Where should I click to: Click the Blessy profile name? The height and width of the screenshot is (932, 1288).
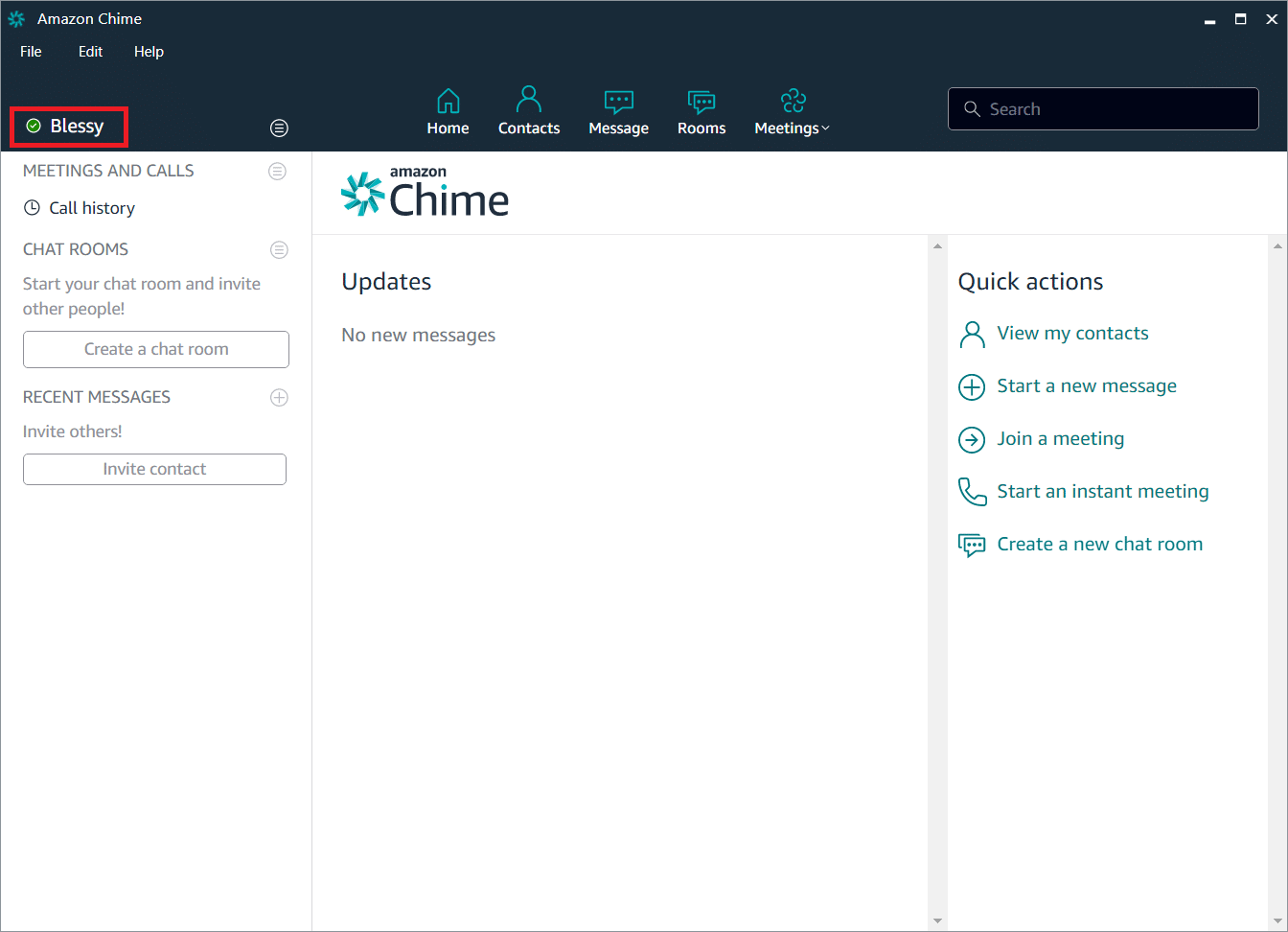(x=77, y=127)
